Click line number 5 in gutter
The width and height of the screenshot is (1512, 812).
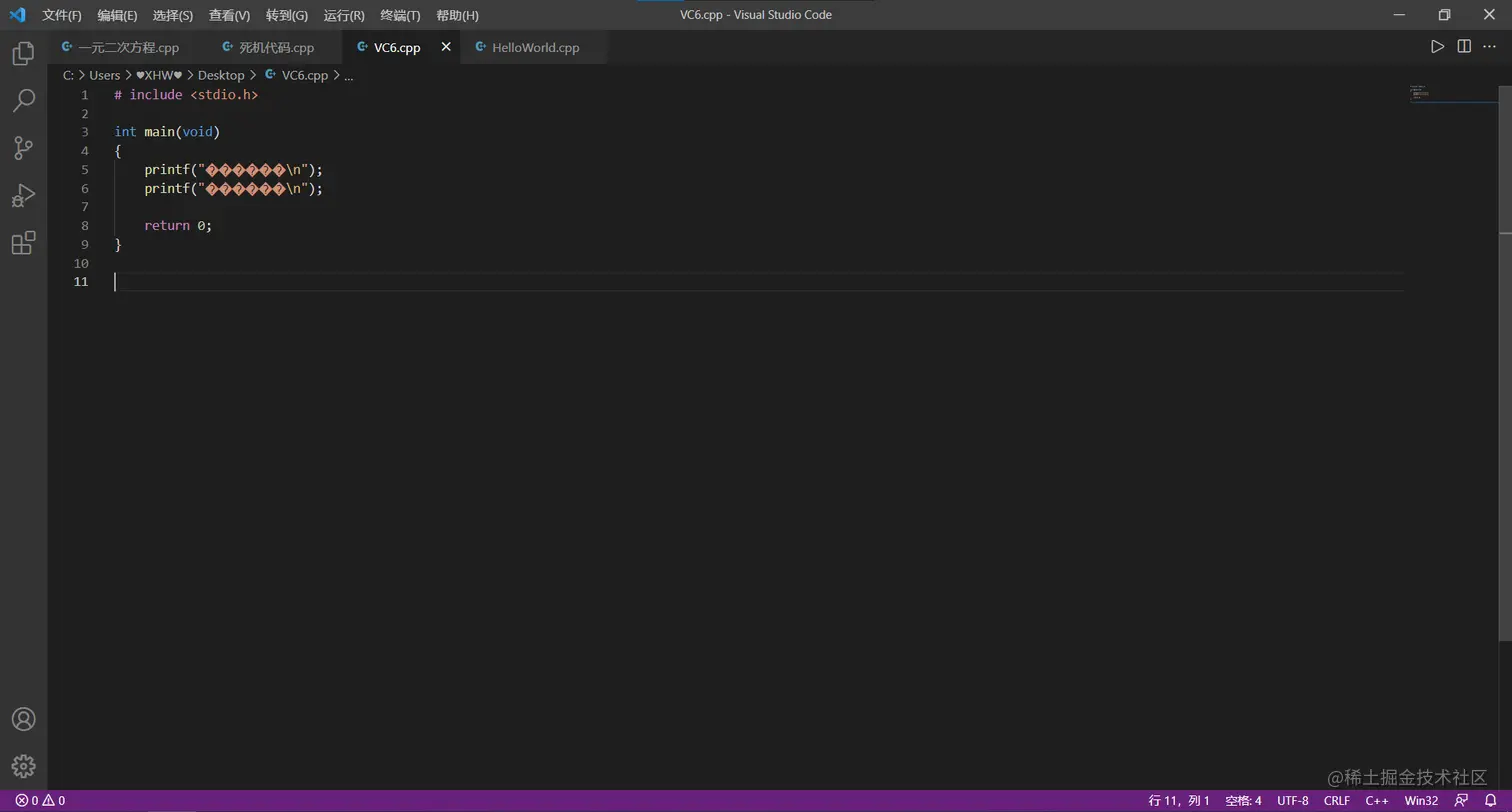(85, 170)
